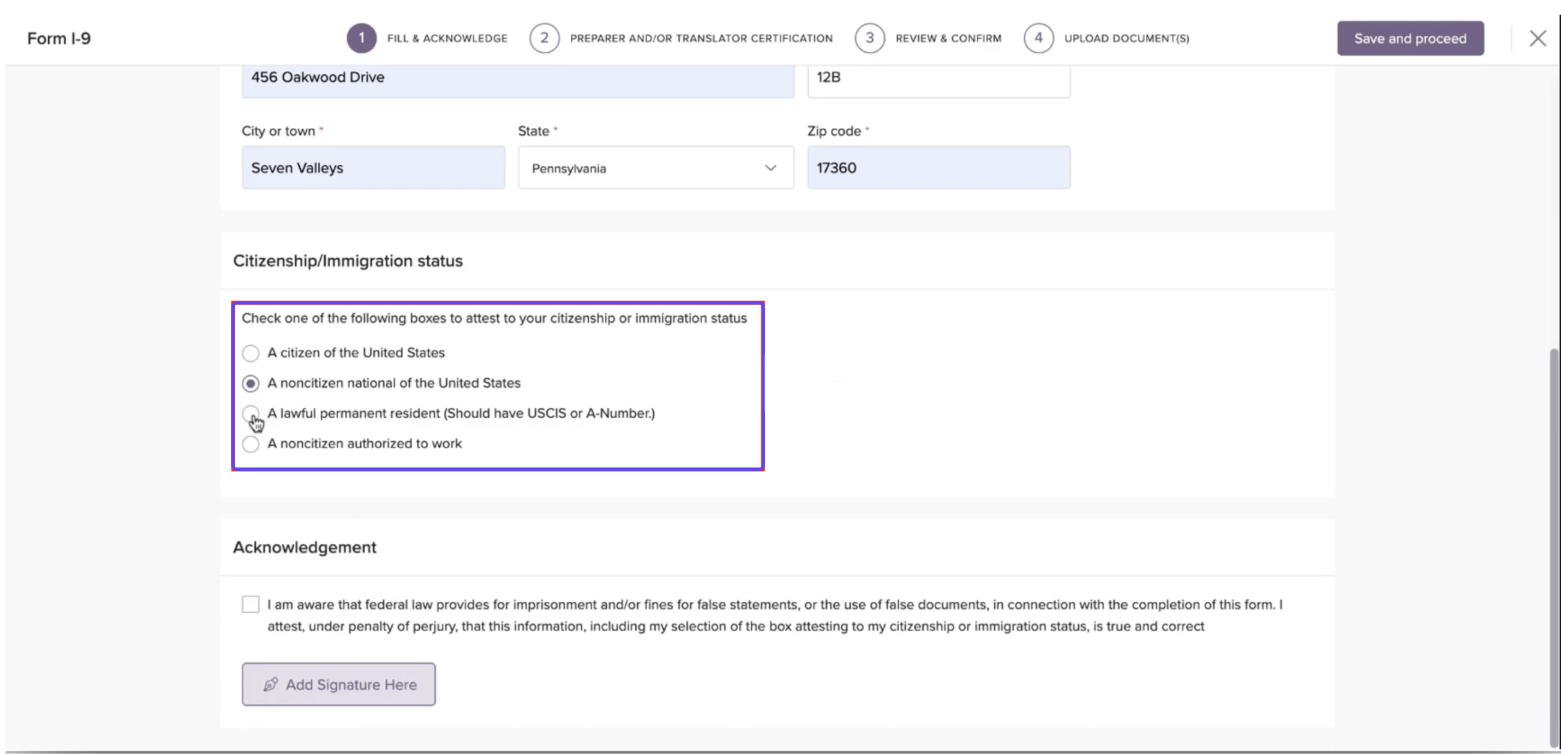Screen dimensions: 1561x754
Task: Click Add Signature Here button
Action: click(338, 685)
